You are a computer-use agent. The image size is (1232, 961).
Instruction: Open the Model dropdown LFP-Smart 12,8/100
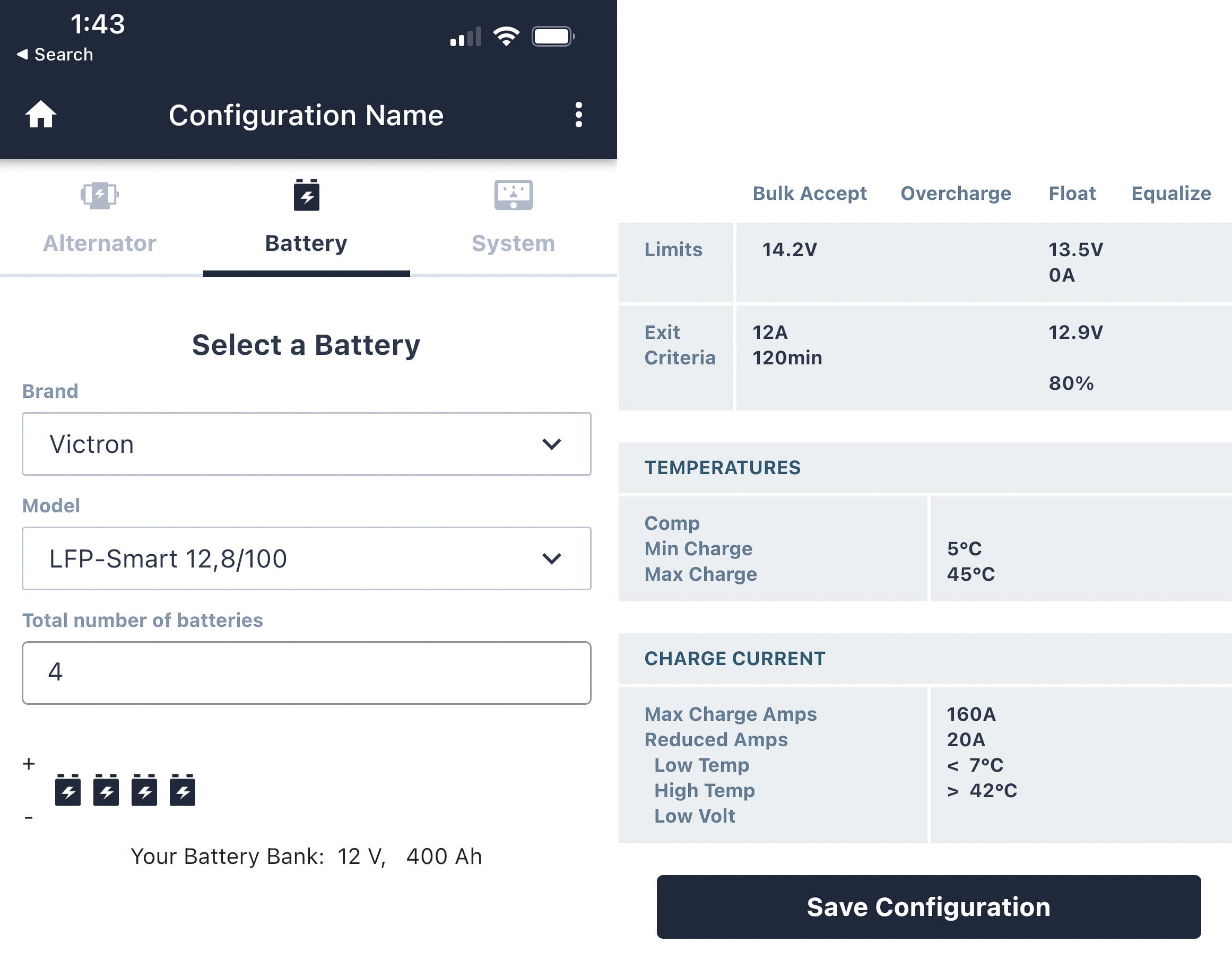[x=306, y=558]
